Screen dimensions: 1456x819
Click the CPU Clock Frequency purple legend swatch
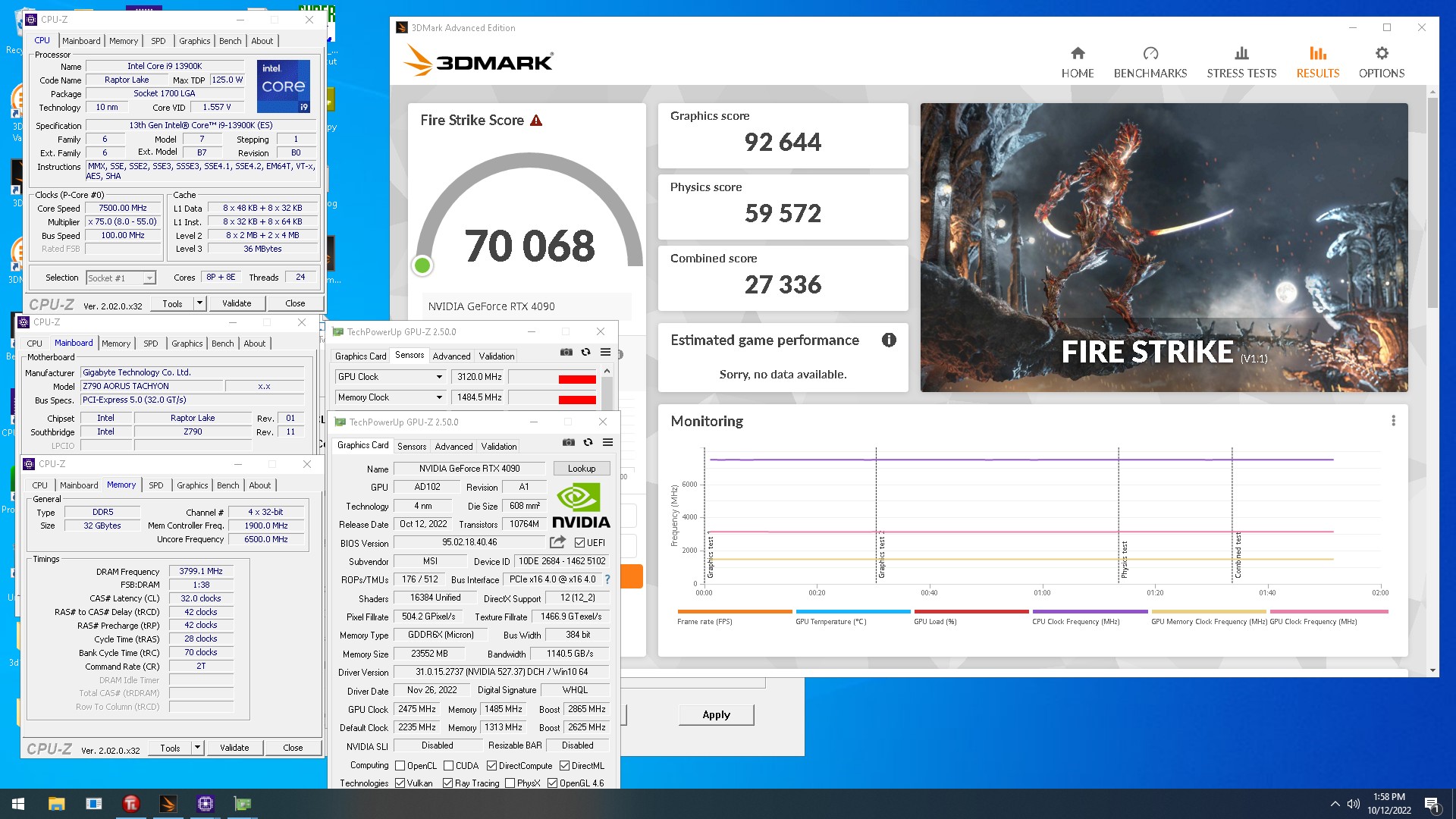pos(1090,611)
